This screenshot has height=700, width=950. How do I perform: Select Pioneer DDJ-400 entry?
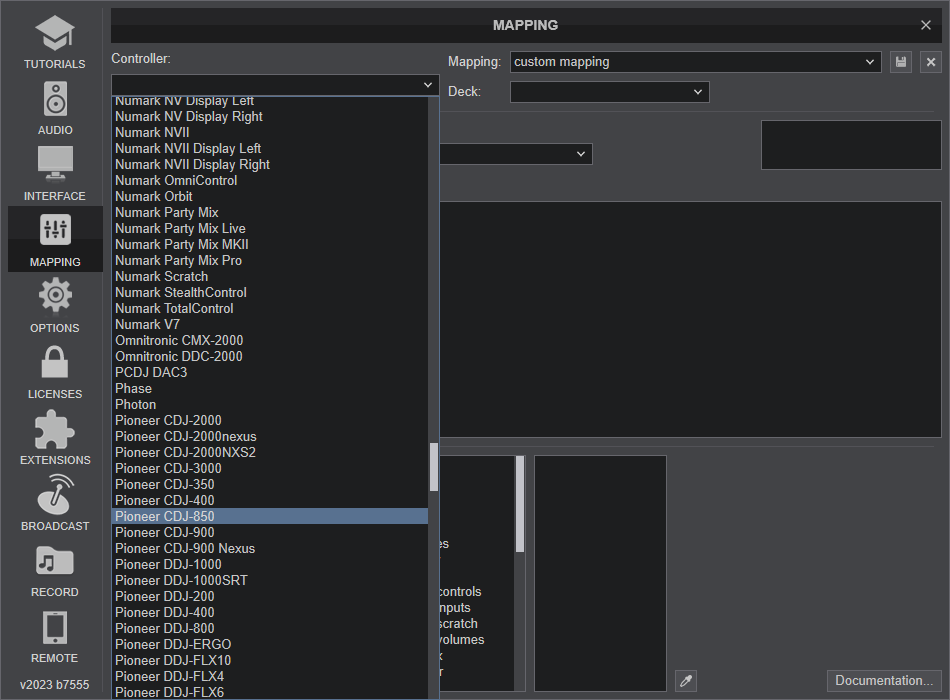[270, 613]
